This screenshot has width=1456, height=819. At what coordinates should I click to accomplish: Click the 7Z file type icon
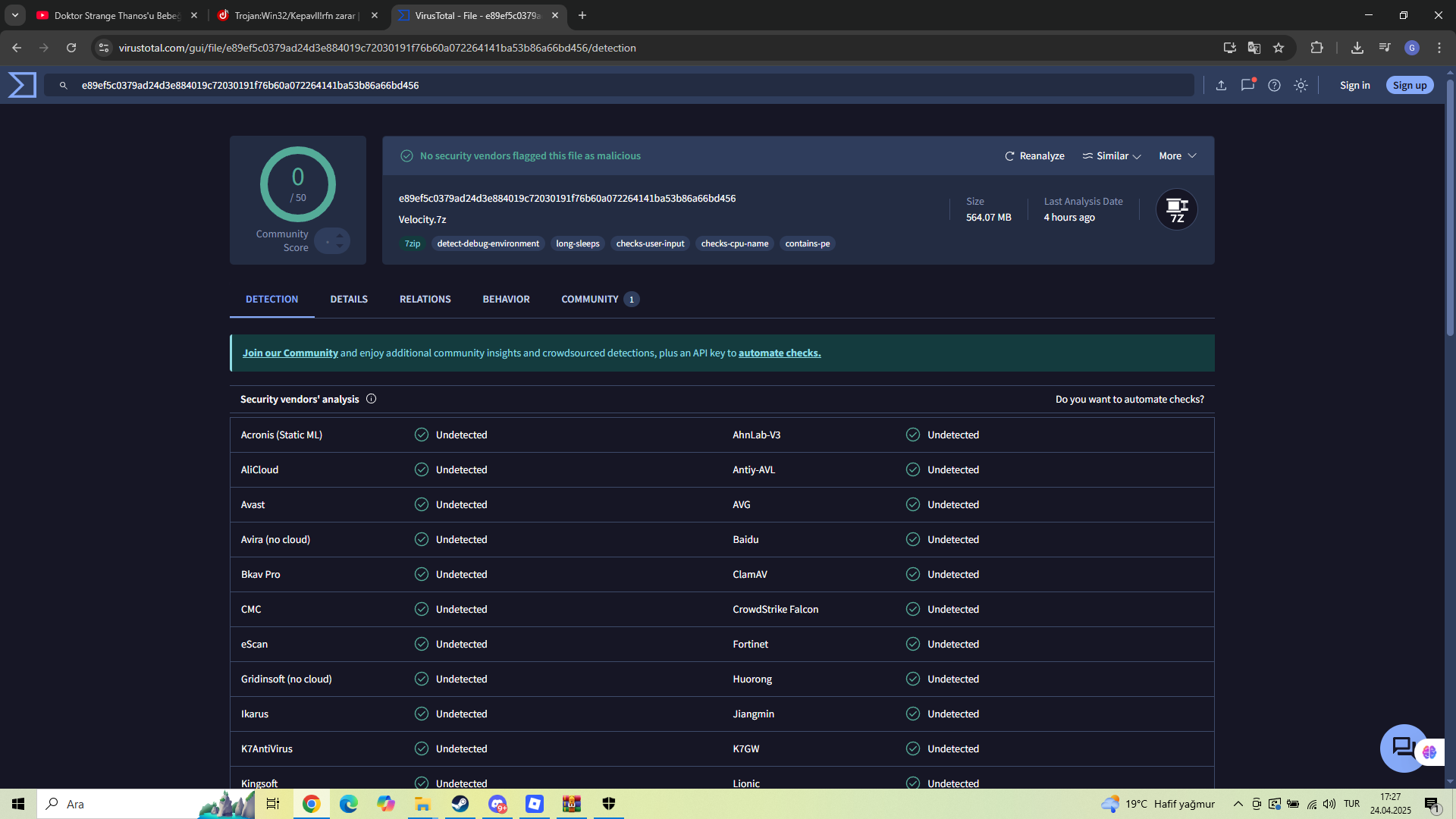coord(1176,209)
